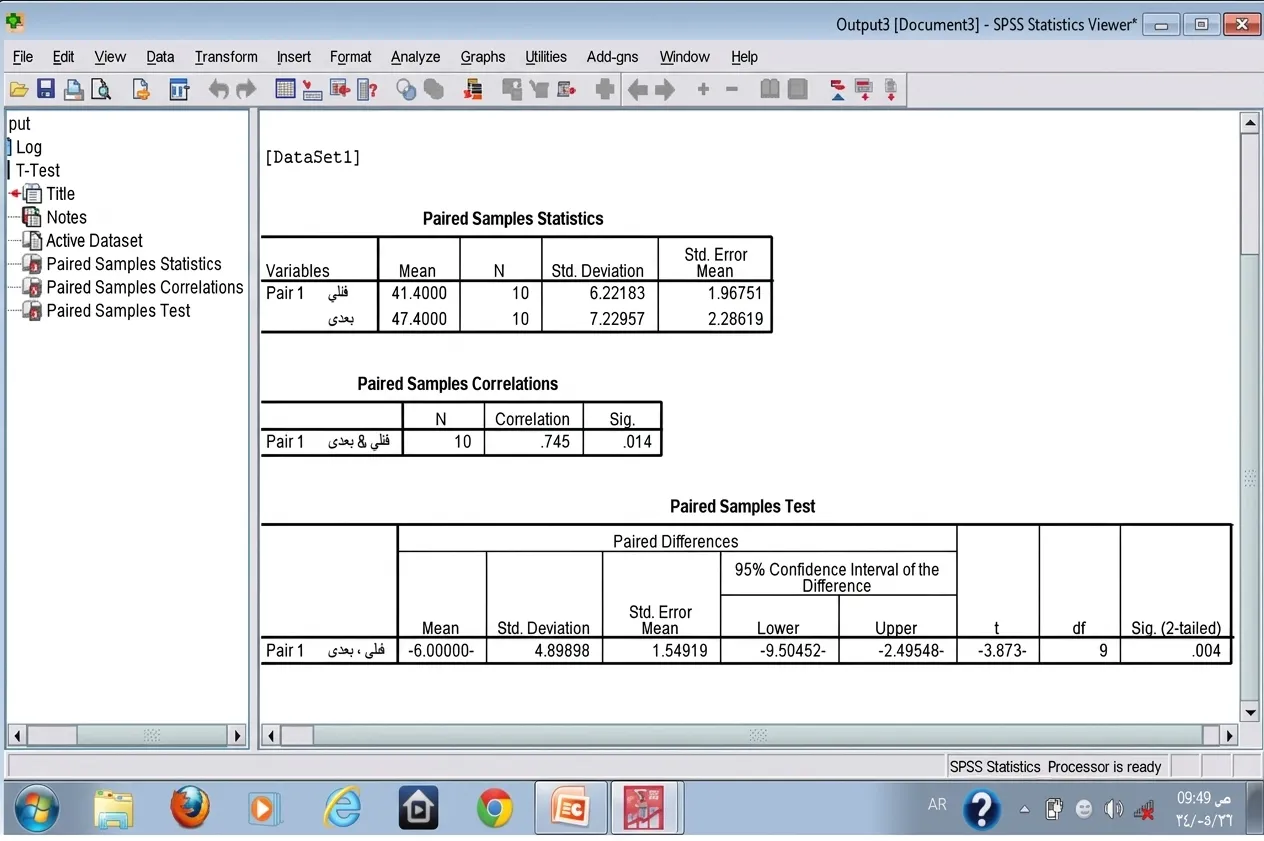Click the [DataSet1] label in the output
The image size is (1264, 841).
tap(312, 157)
